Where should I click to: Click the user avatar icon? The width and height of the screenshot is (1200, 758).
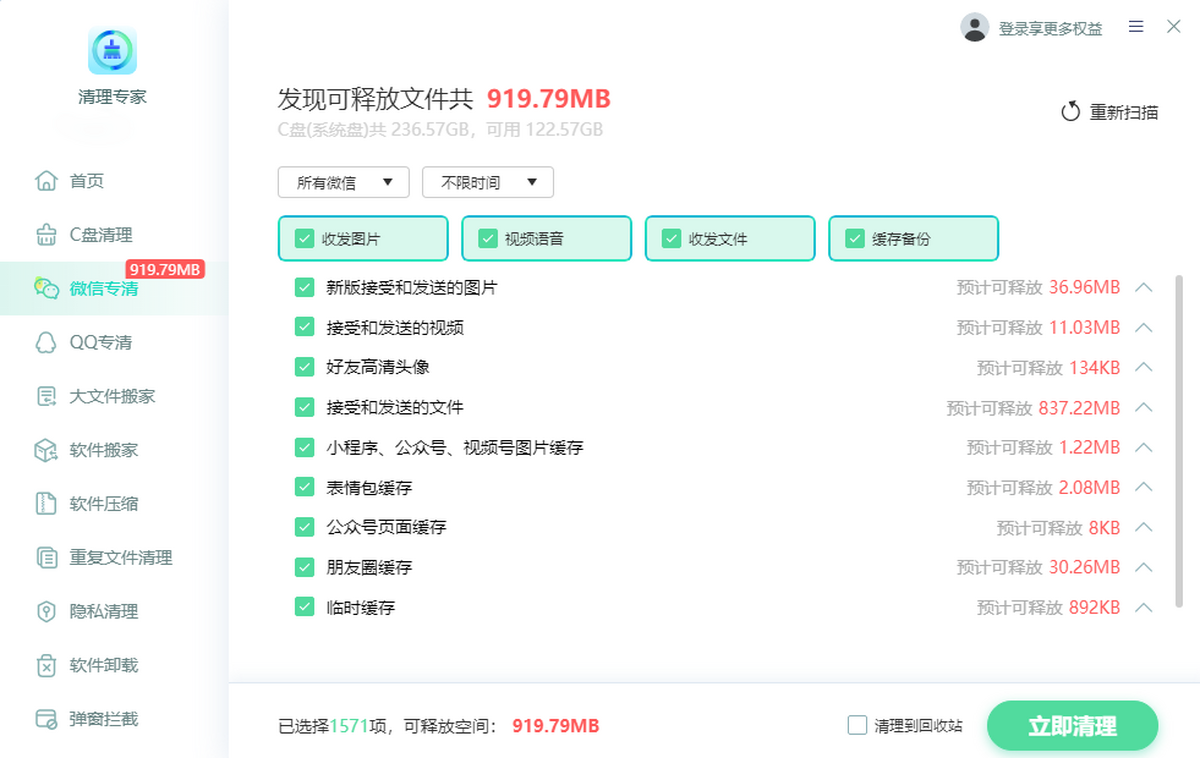975,28
